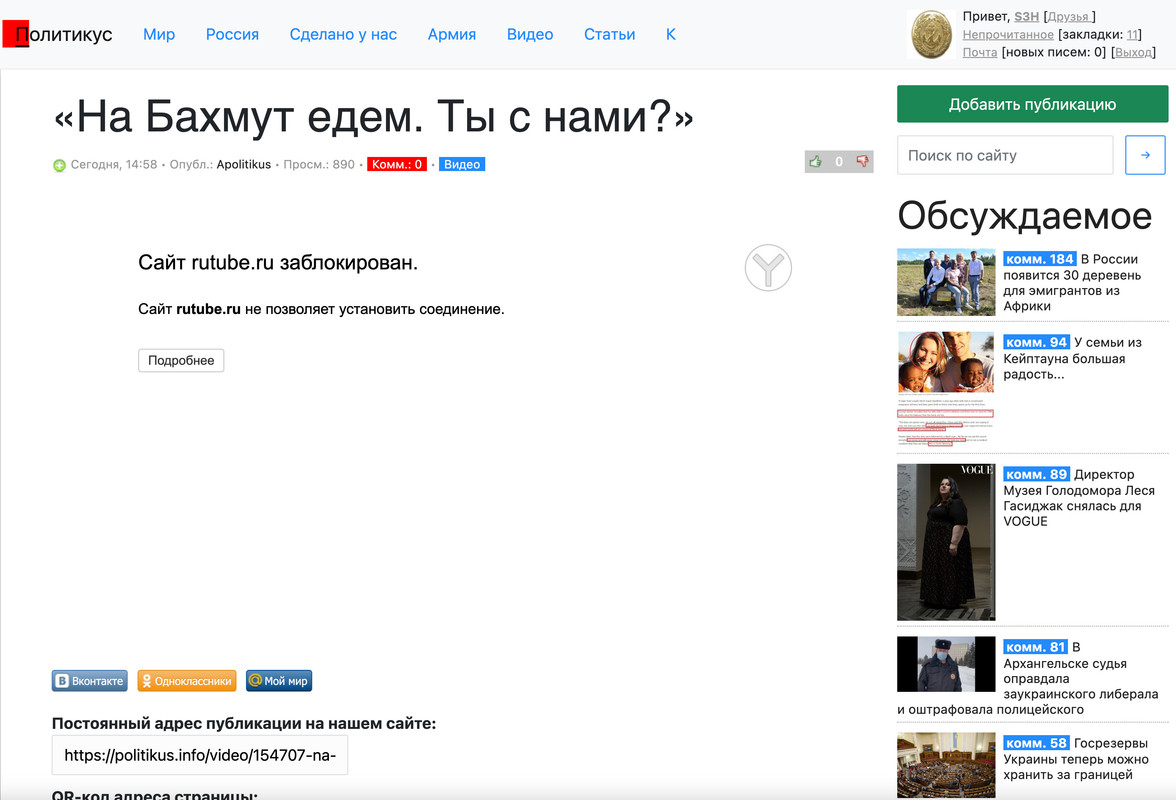Open the Мир section
This screenshot has width=1176, height=800.
[159, 34]
